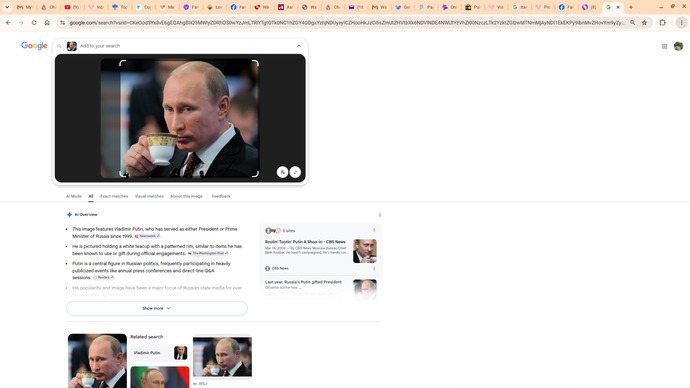
Task: Click the 'Related search' heading text
Action: 147,337
